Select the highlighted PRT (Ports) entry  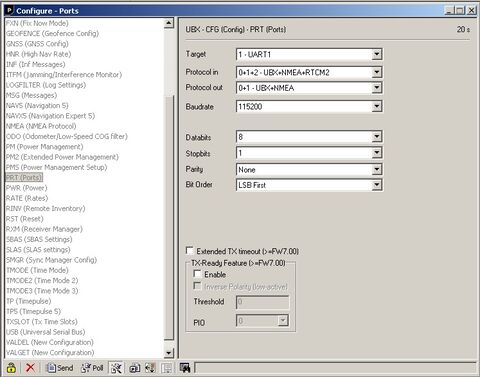24,178
